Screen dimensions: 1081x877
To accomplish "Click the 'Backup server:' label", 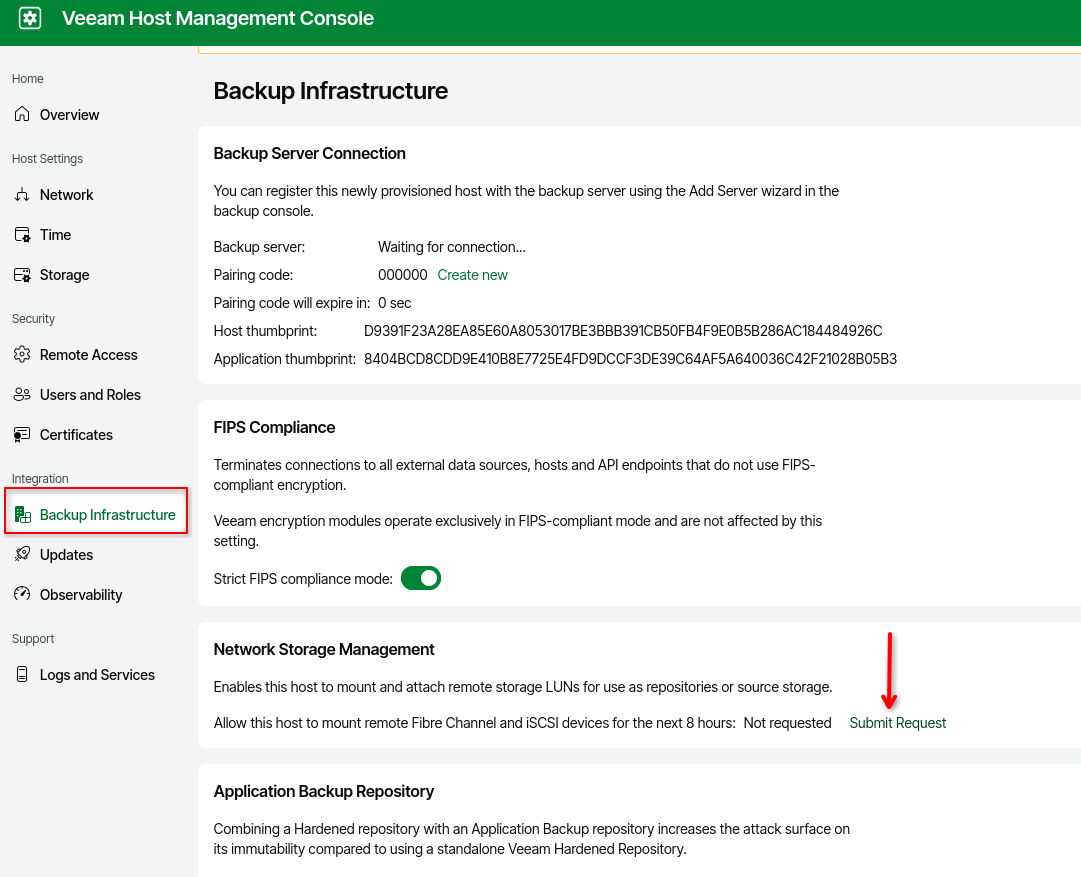I will pos(259,247).
